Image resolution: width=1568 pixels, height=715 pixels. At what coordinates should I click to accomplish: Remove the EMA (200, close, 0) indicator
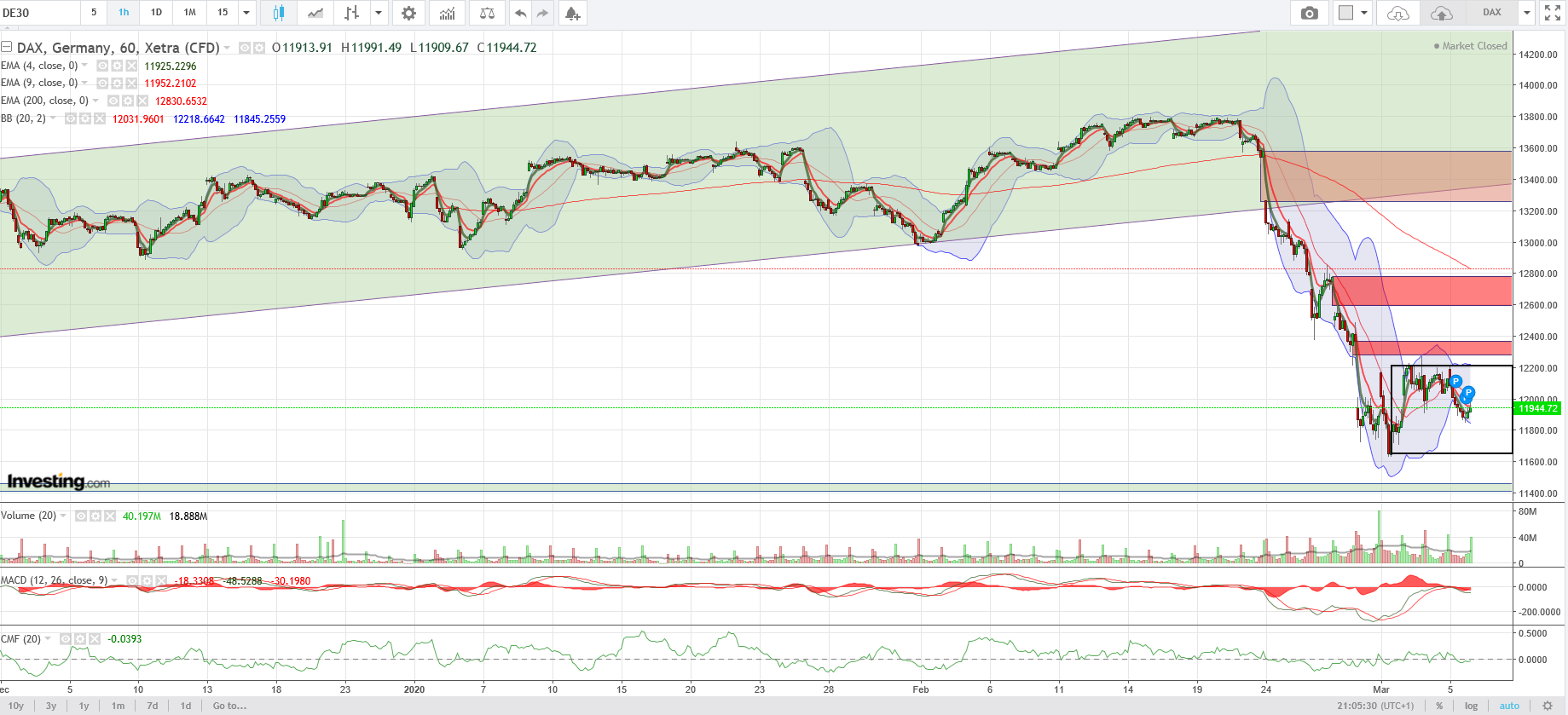coord(142,101)
